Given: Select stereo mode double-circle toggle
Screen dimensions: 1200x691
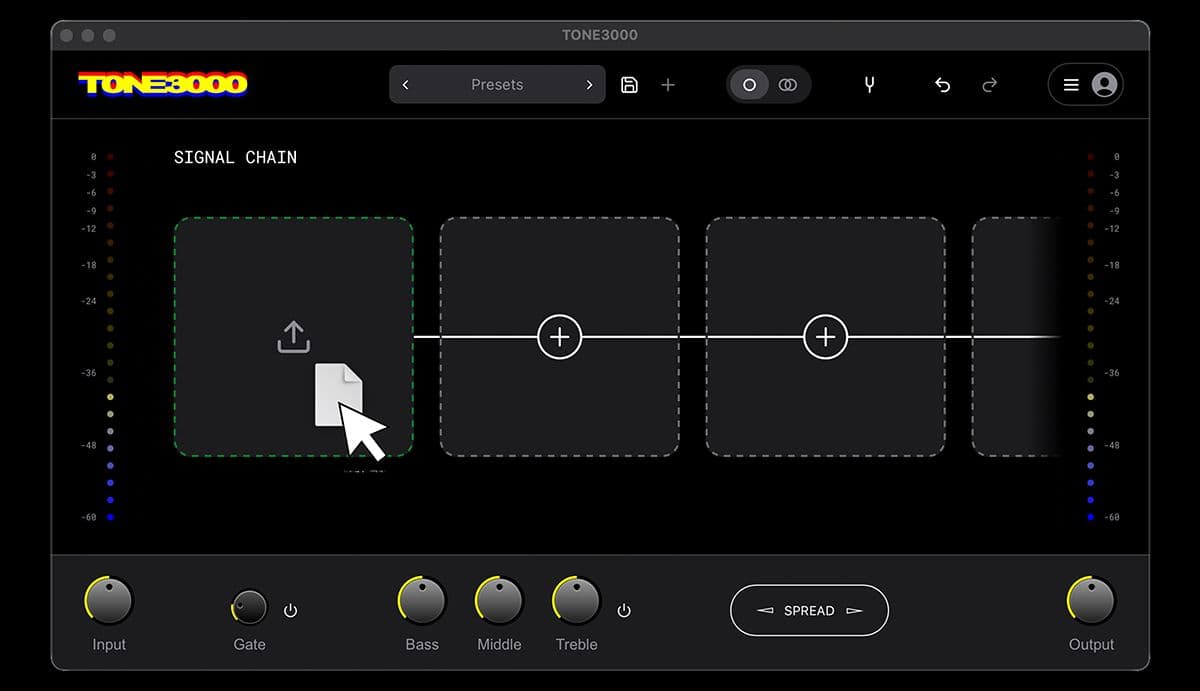Looking at the screenshot, I should [x=788, y=85].
